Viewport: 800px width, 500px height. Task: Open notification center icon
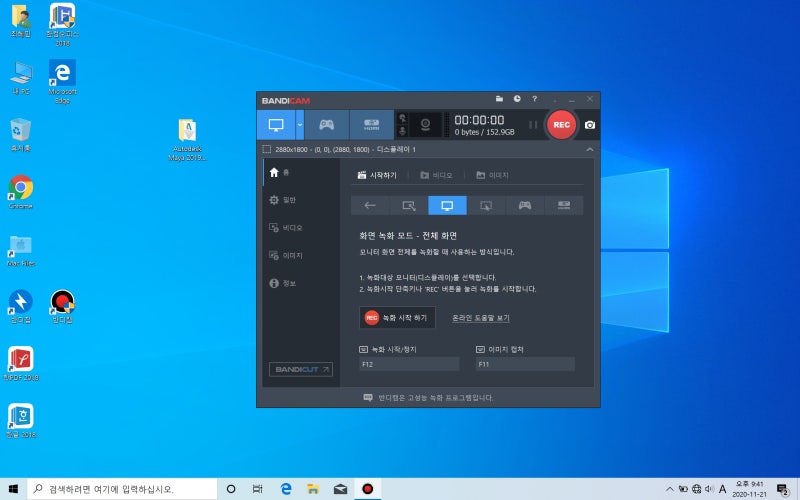point(783,489)
